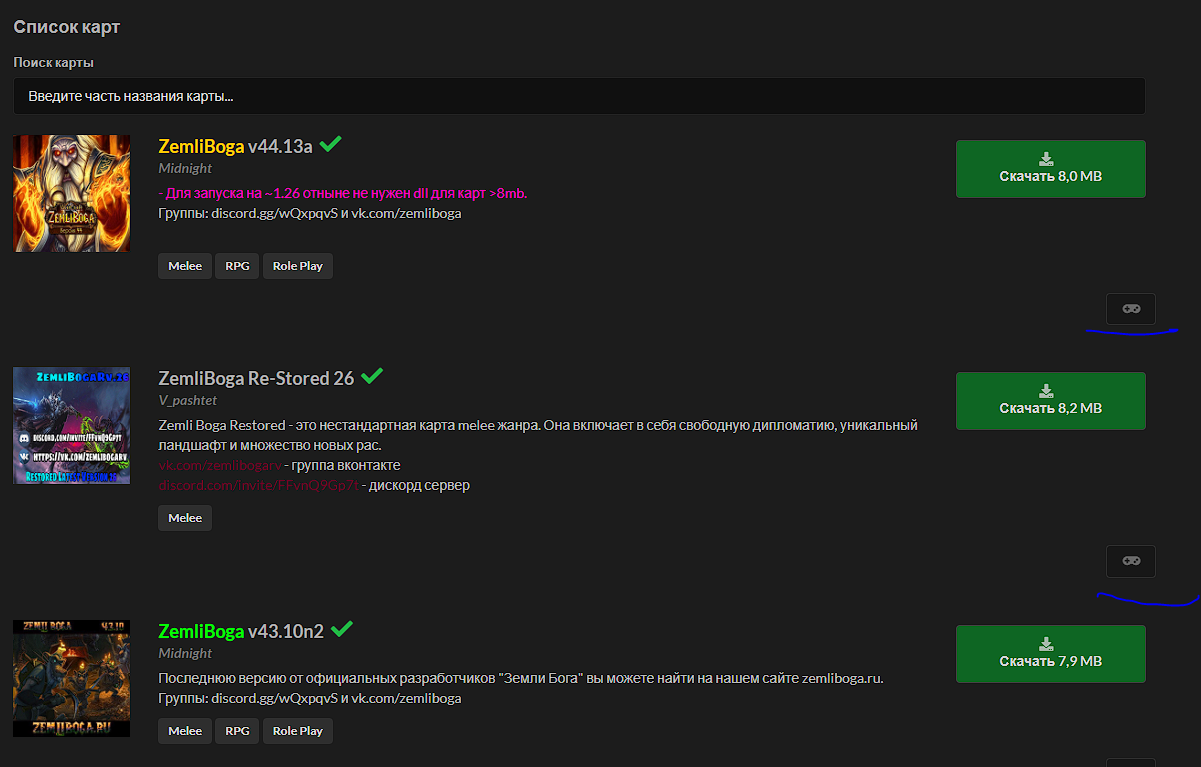Open the ZemliBoga Re-Stored 26 title link
This screenshot has width=1201, height=767.
[x=256, y=379]
